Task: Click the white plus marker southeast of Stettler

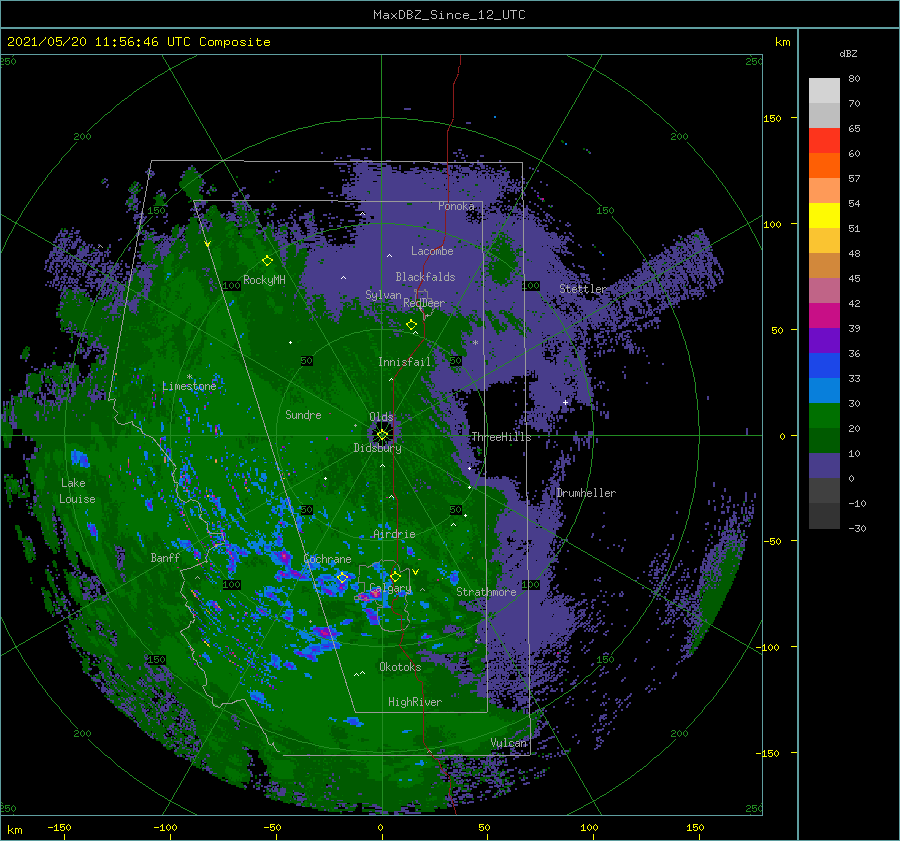Action: [565, 402]
